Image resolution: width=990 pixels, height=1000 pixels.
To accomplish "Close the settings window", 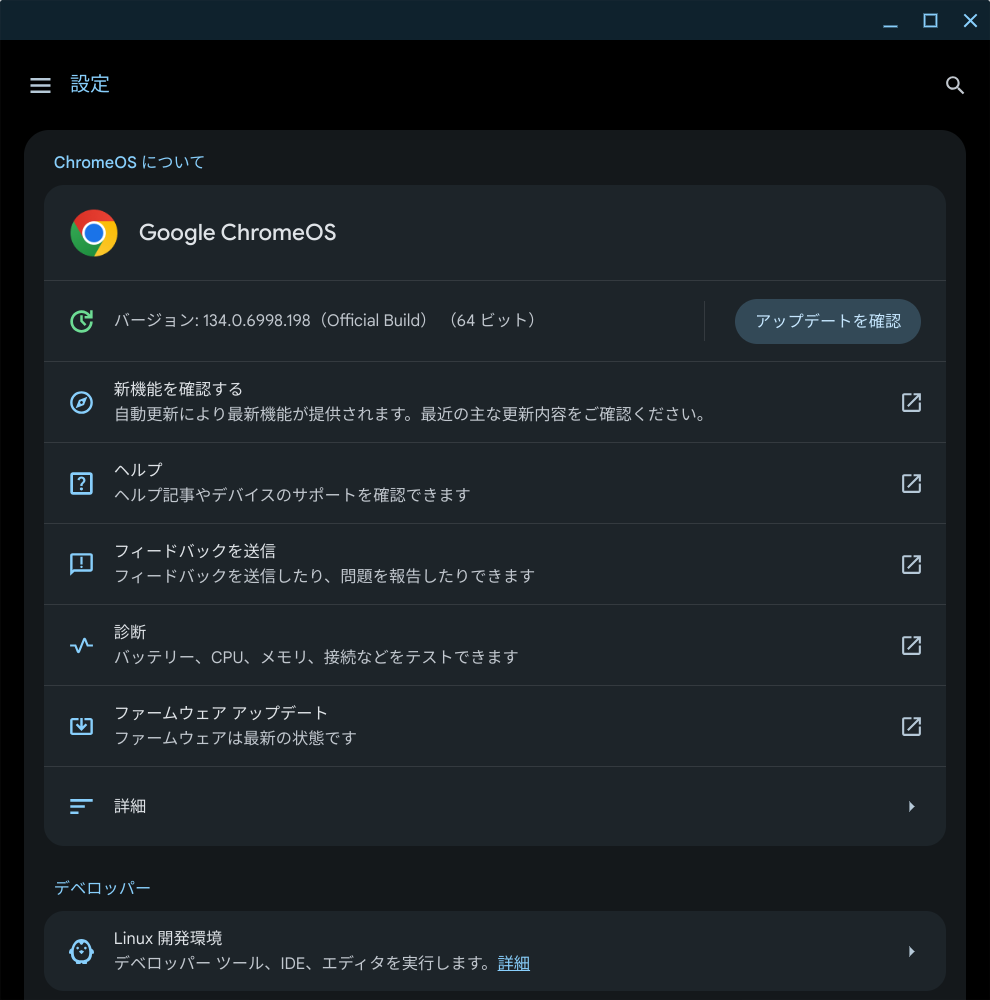I will point(970,21).
